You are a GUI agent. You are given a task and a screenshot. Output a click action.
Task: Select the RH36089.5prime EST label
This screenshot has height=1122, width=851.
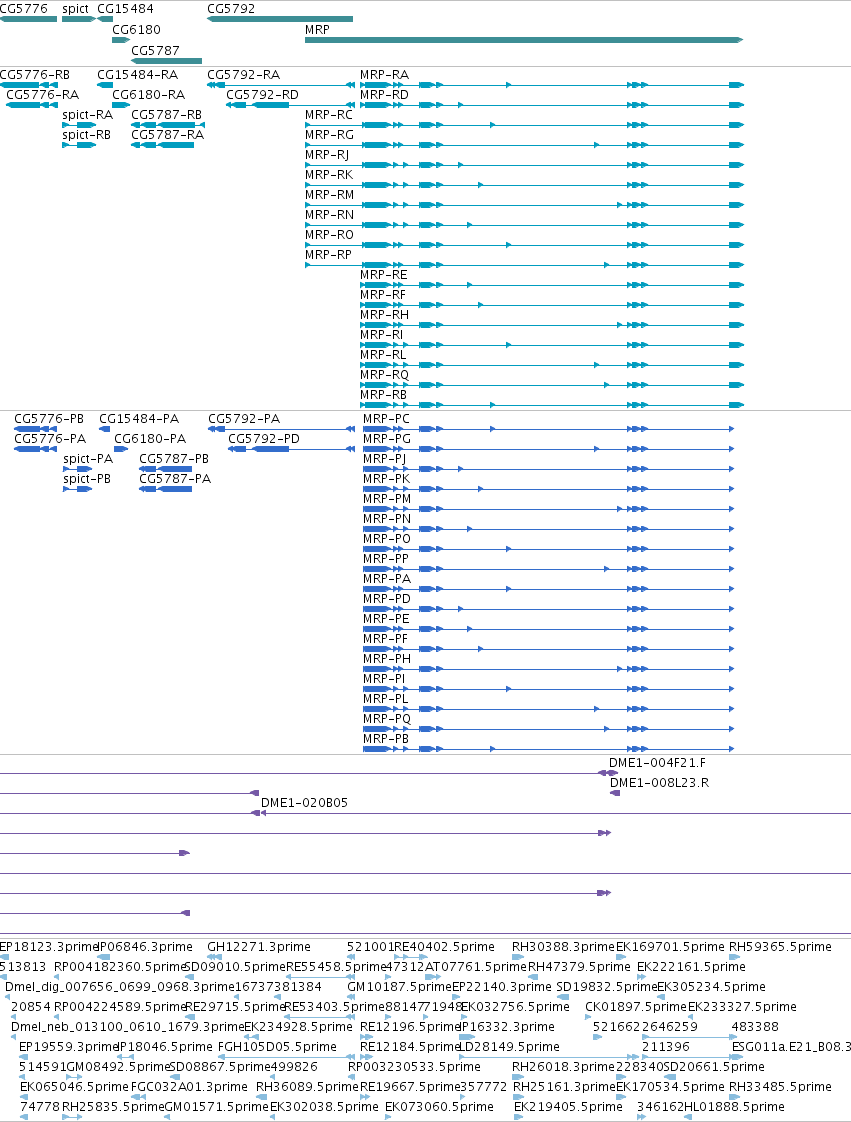[308, 1087]
